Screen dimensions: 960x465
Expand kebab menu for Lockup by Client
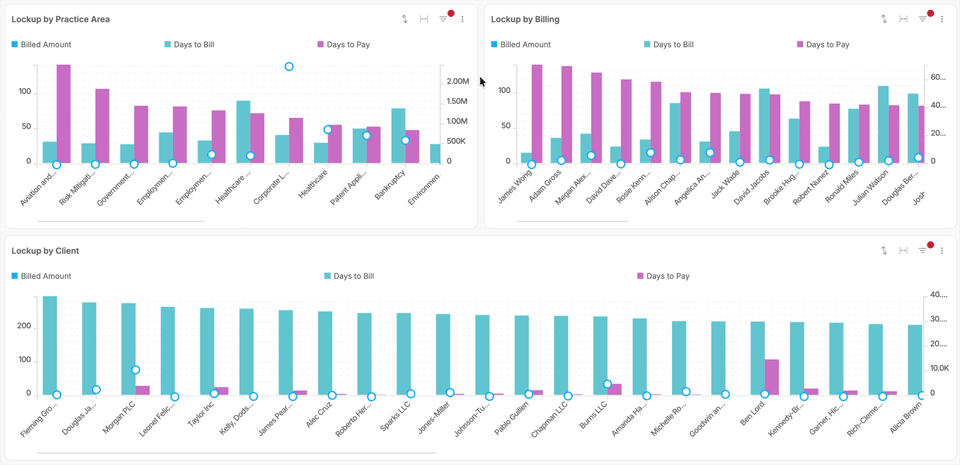(942, 250)
